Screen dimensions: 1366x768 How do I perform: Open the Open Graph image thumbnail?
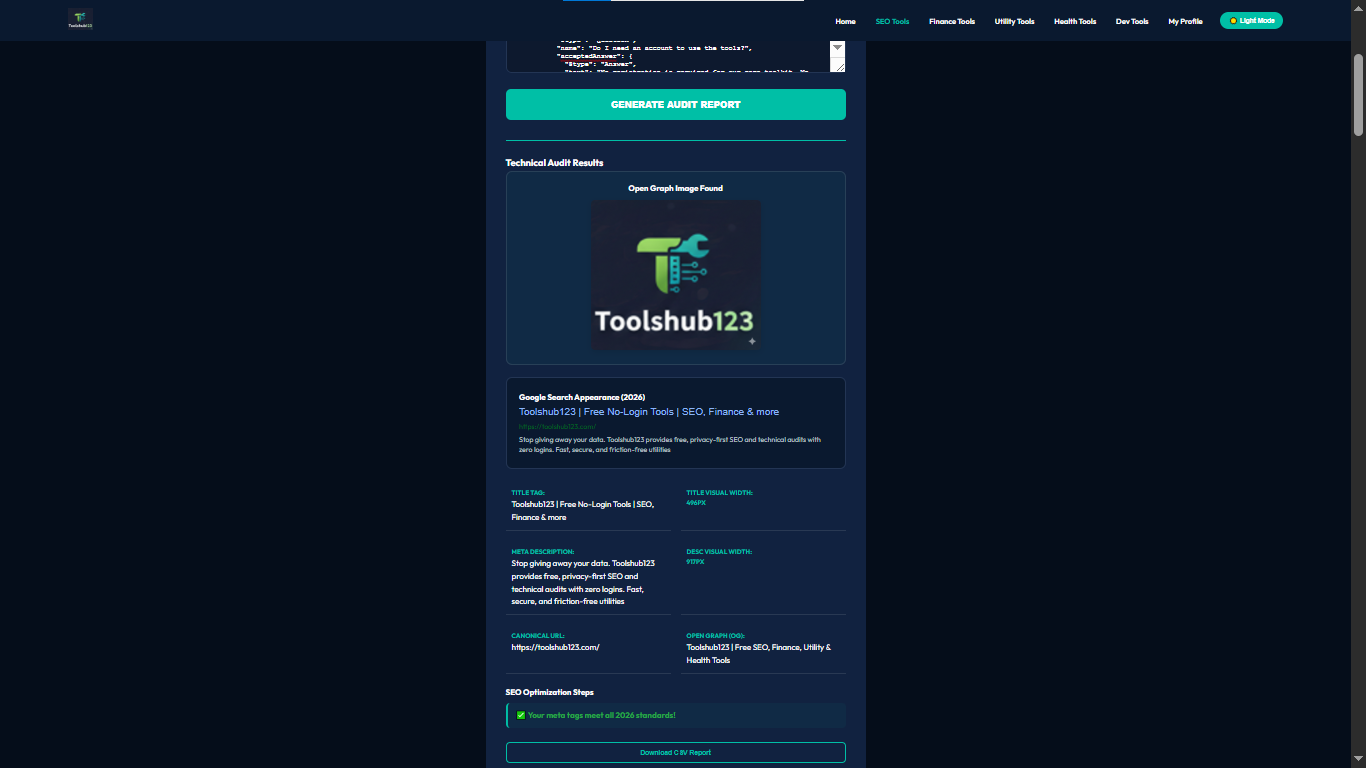[676, 275]
